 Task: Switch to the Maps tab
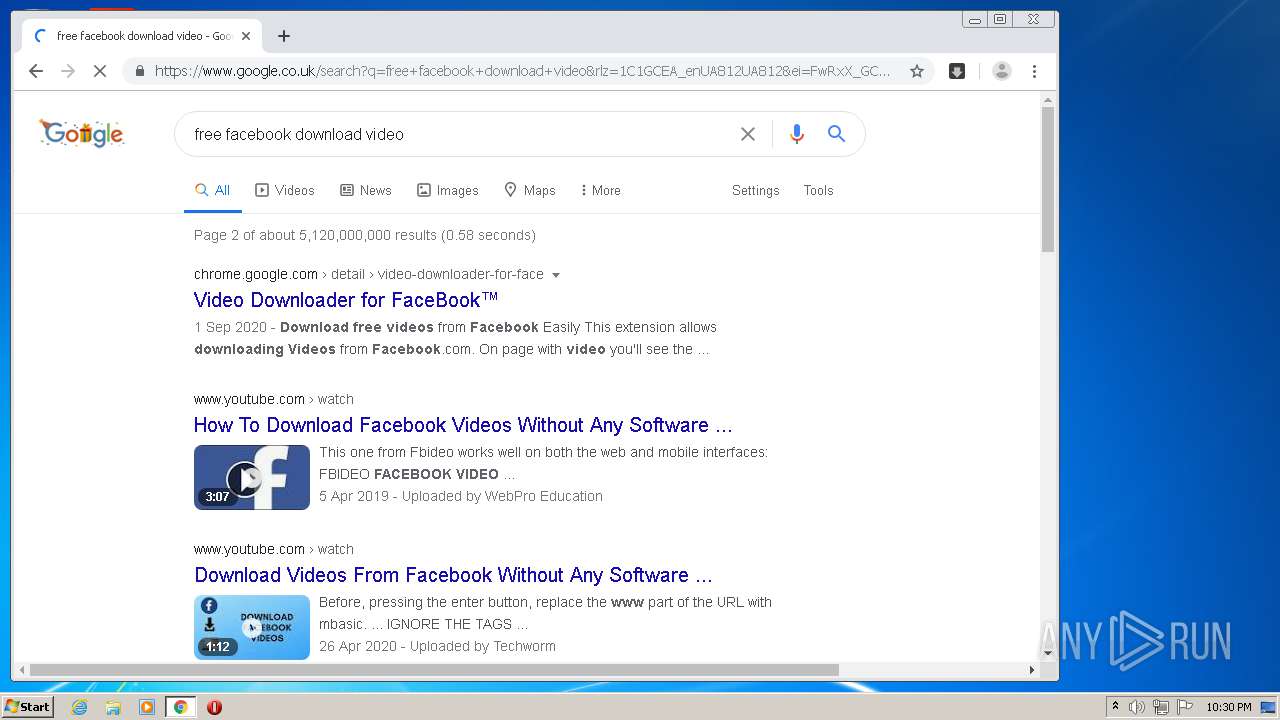pos(530,190)
